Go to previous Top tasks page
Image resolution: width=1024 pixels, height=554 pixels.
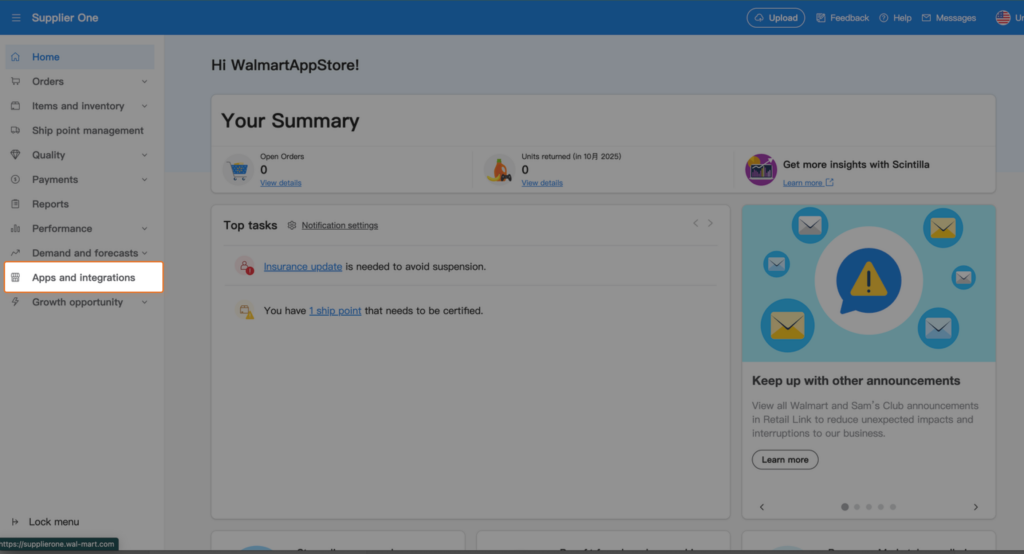696,223
